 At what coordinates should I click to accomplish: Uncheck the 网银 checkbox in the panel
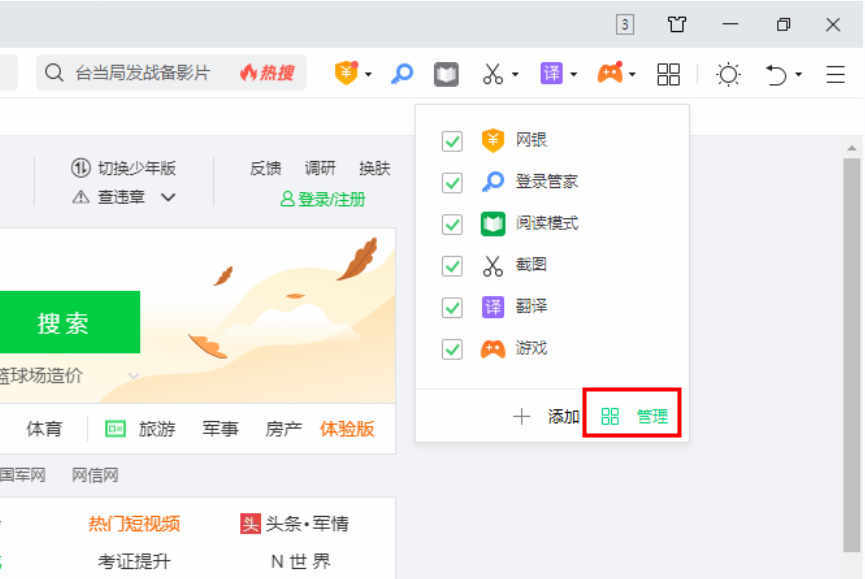(452, 141)
